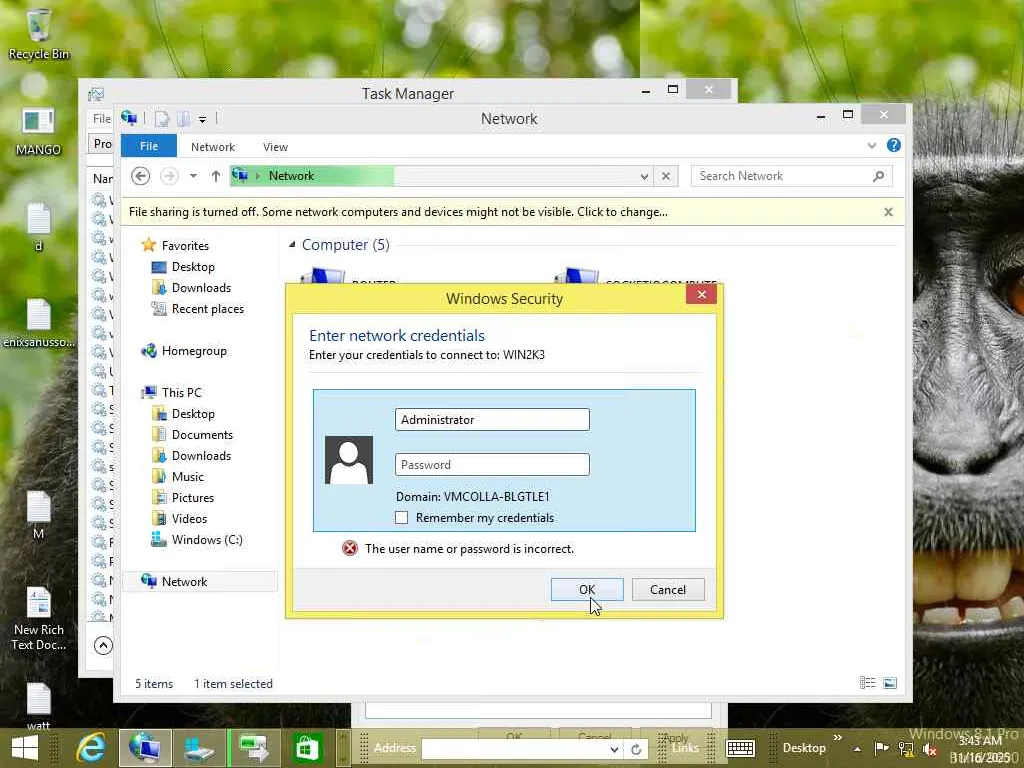Click the Properties quick access icon
The height and width of the screenshot is (768, 1024).
tap(162, 119)
